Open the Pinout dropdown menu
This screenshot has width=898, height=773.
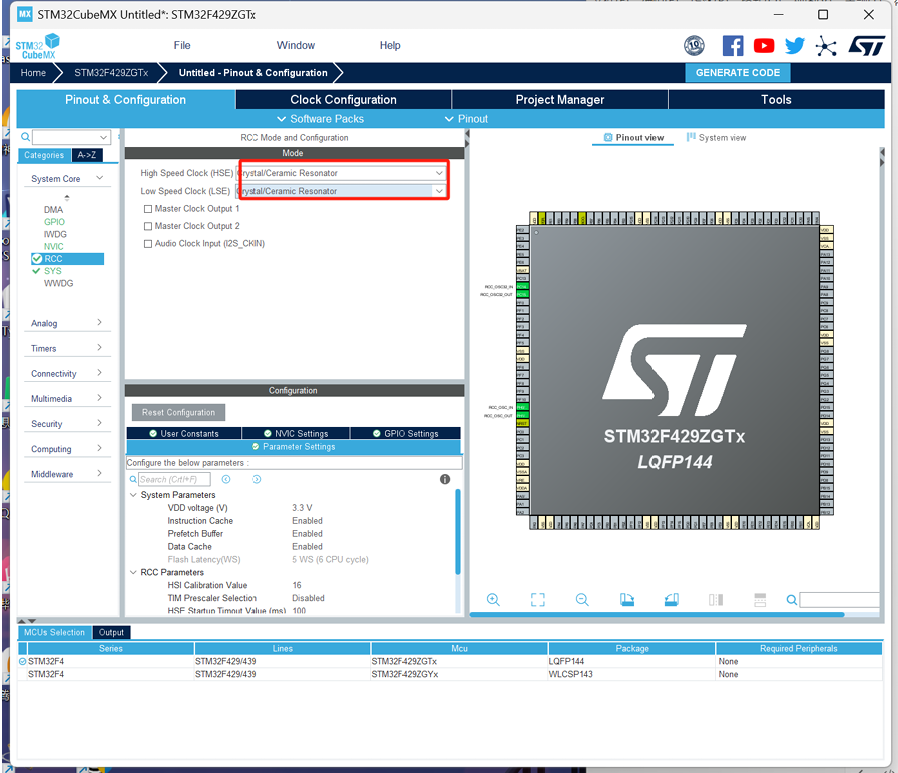pos(466,119)
